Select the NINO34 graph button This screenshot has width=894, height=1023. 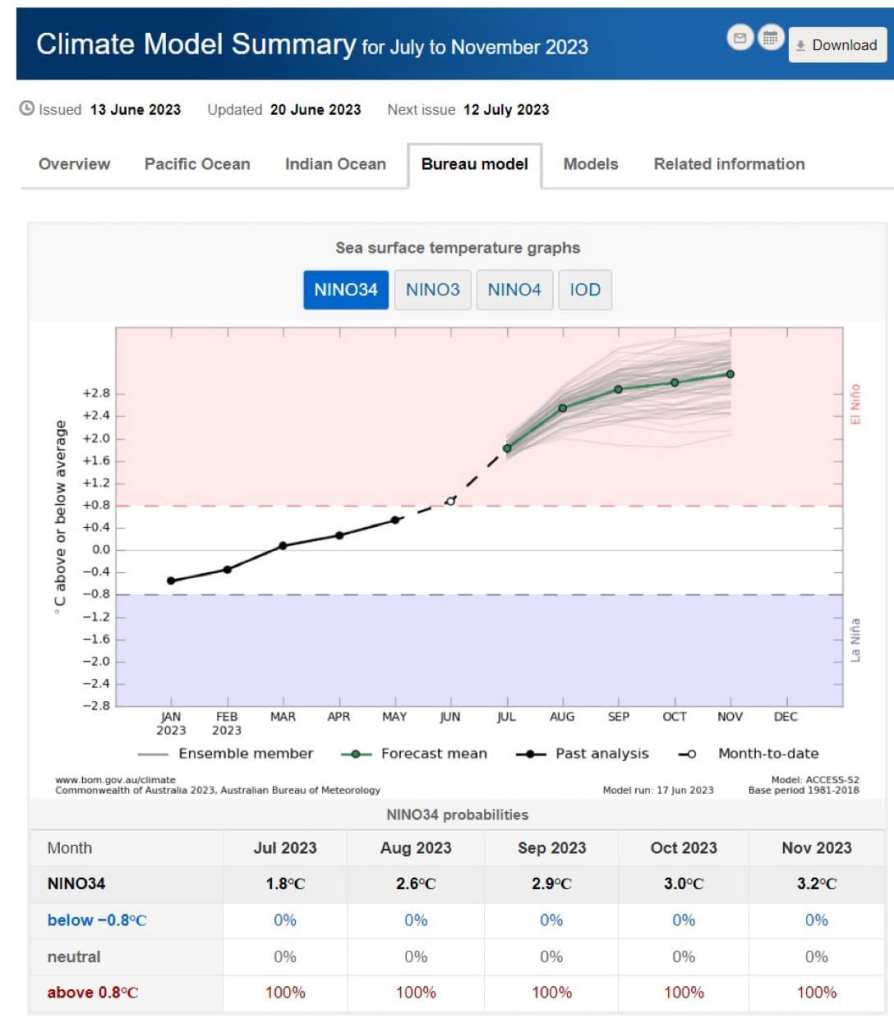[345, 290]
